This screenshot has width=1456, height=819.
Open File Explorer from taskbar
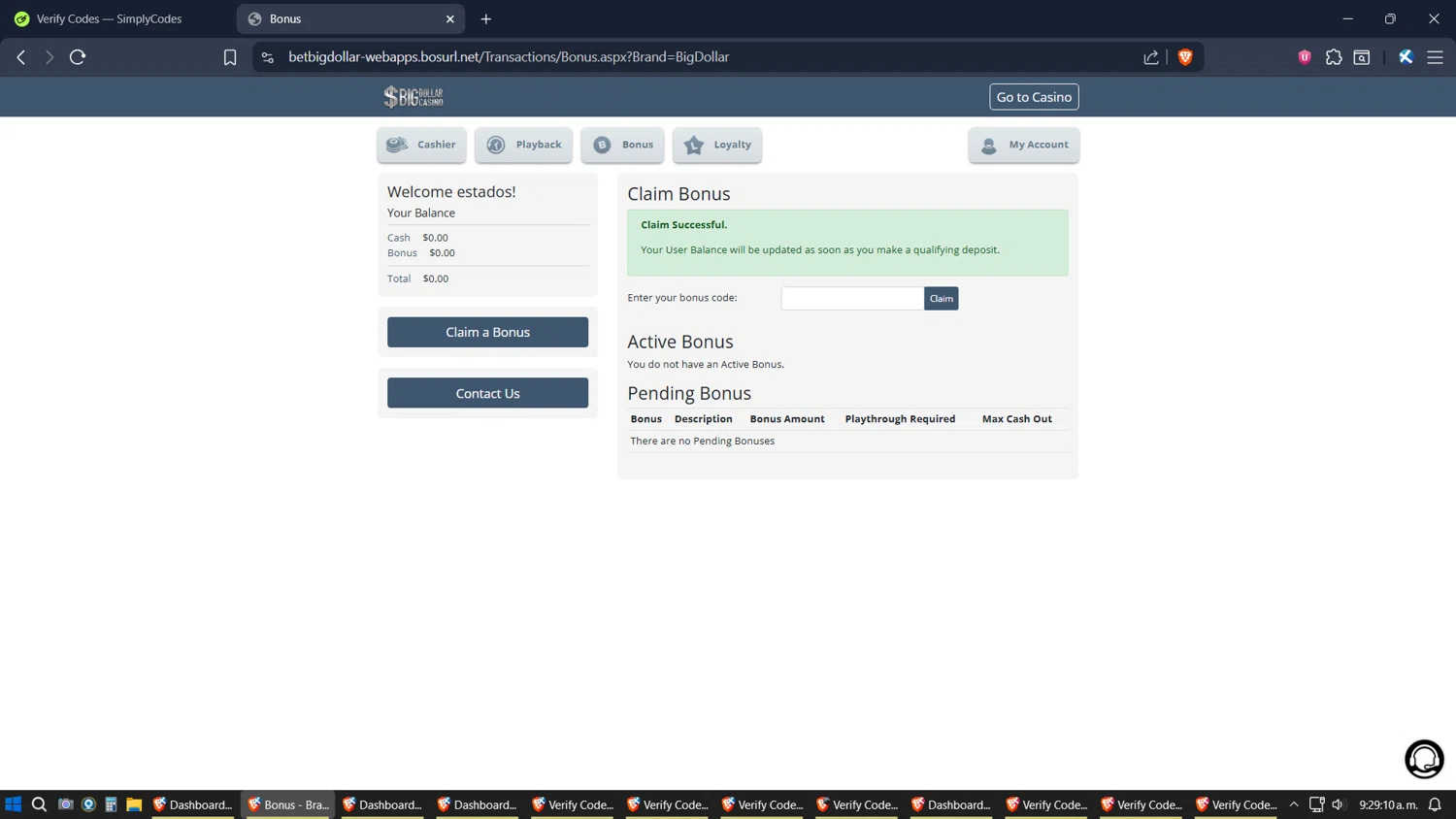pos(134,804)
